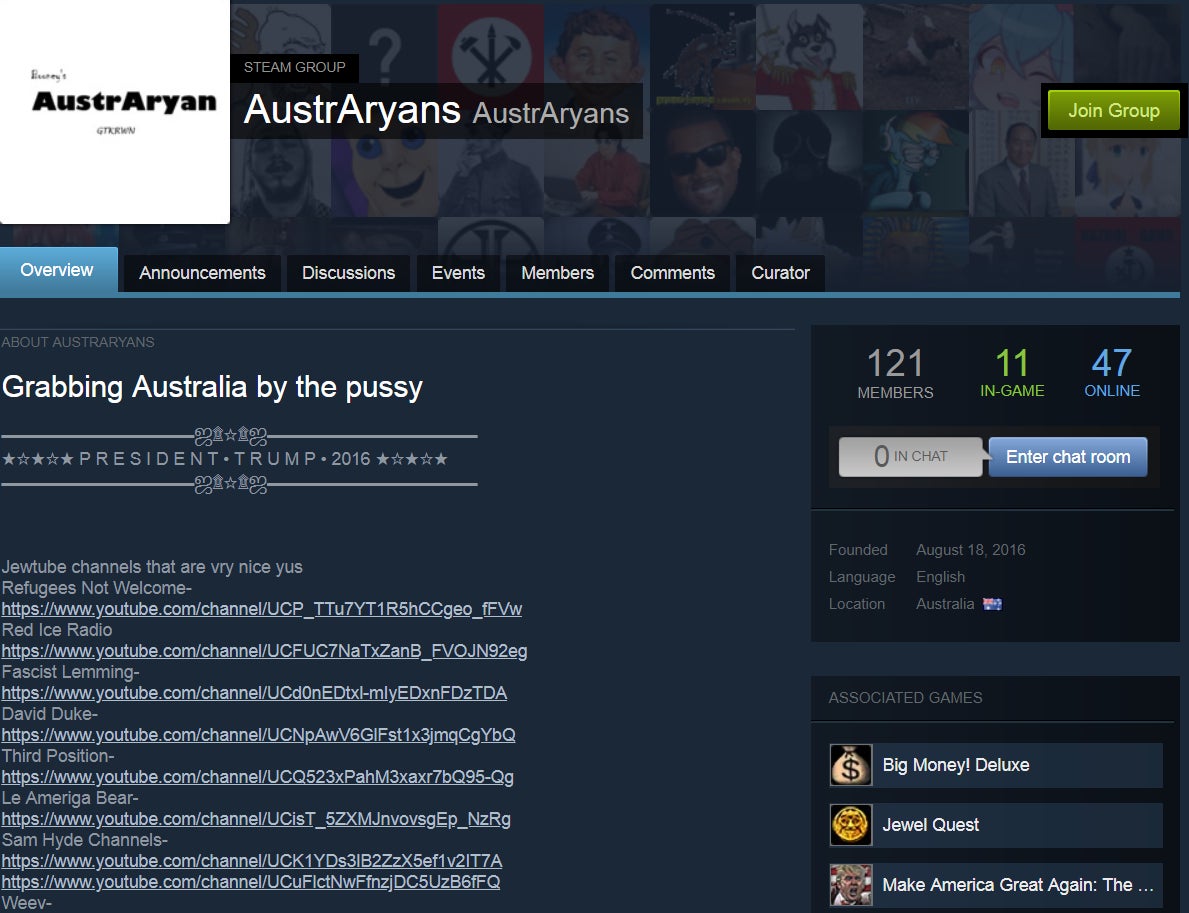Open the Members tab
Screen dimensions: 1189x913
point(557,273)
